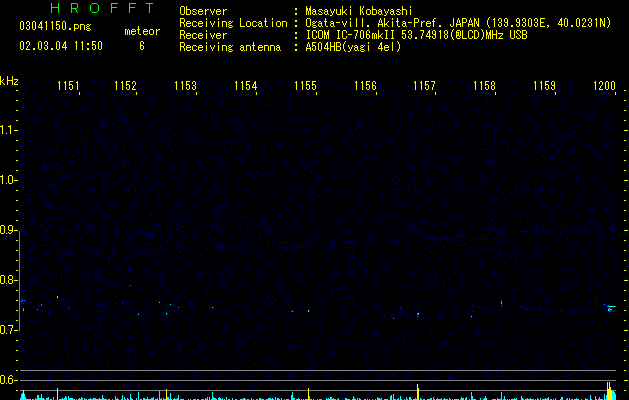Image resolution: width=629 pixels, height=400 pixels.
Task: Click observer name Masayuki Kobayashi
Action: [358, 11]
